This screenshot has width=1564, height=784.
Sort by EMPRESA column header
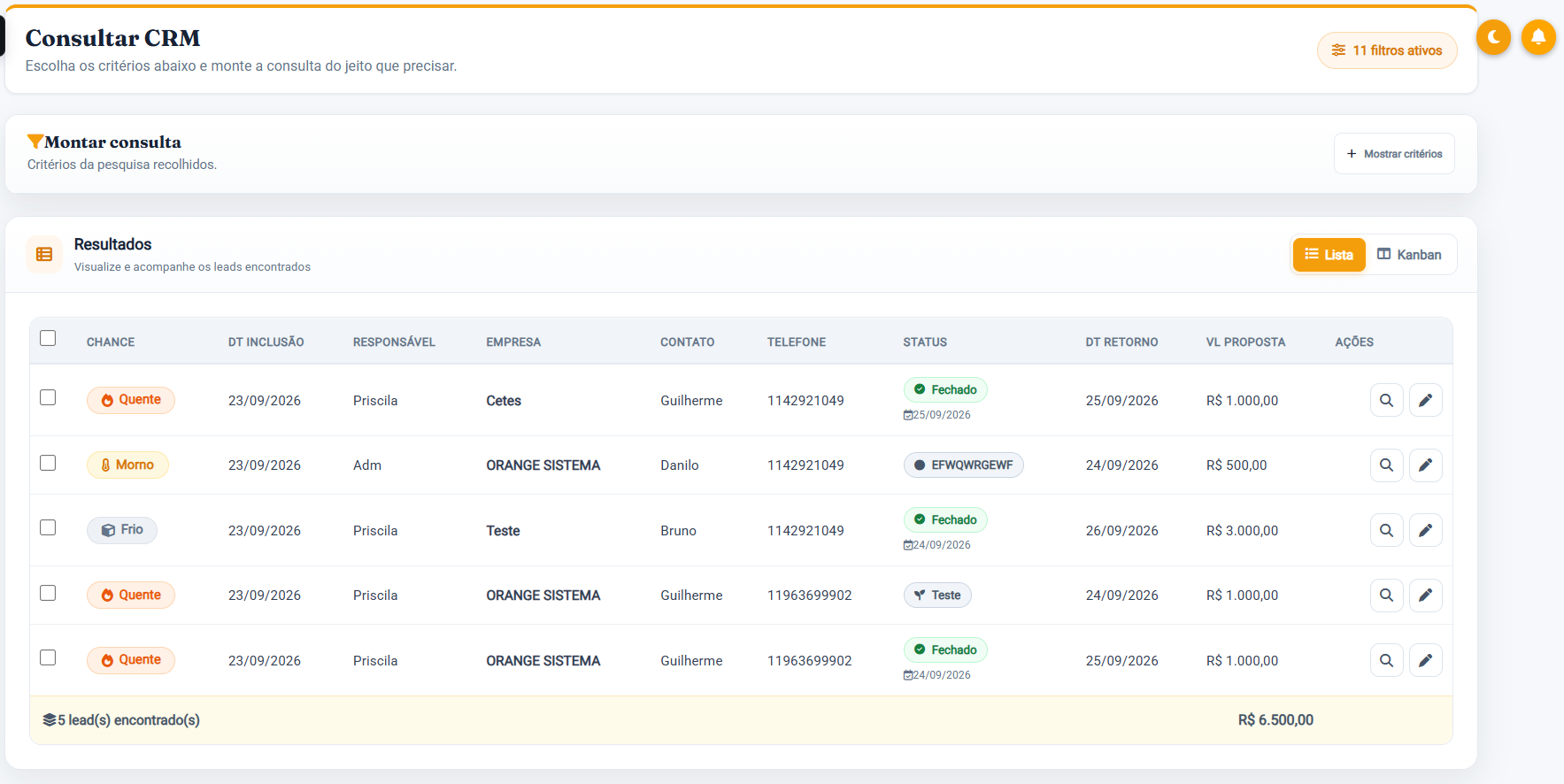(x=513, y=342)
